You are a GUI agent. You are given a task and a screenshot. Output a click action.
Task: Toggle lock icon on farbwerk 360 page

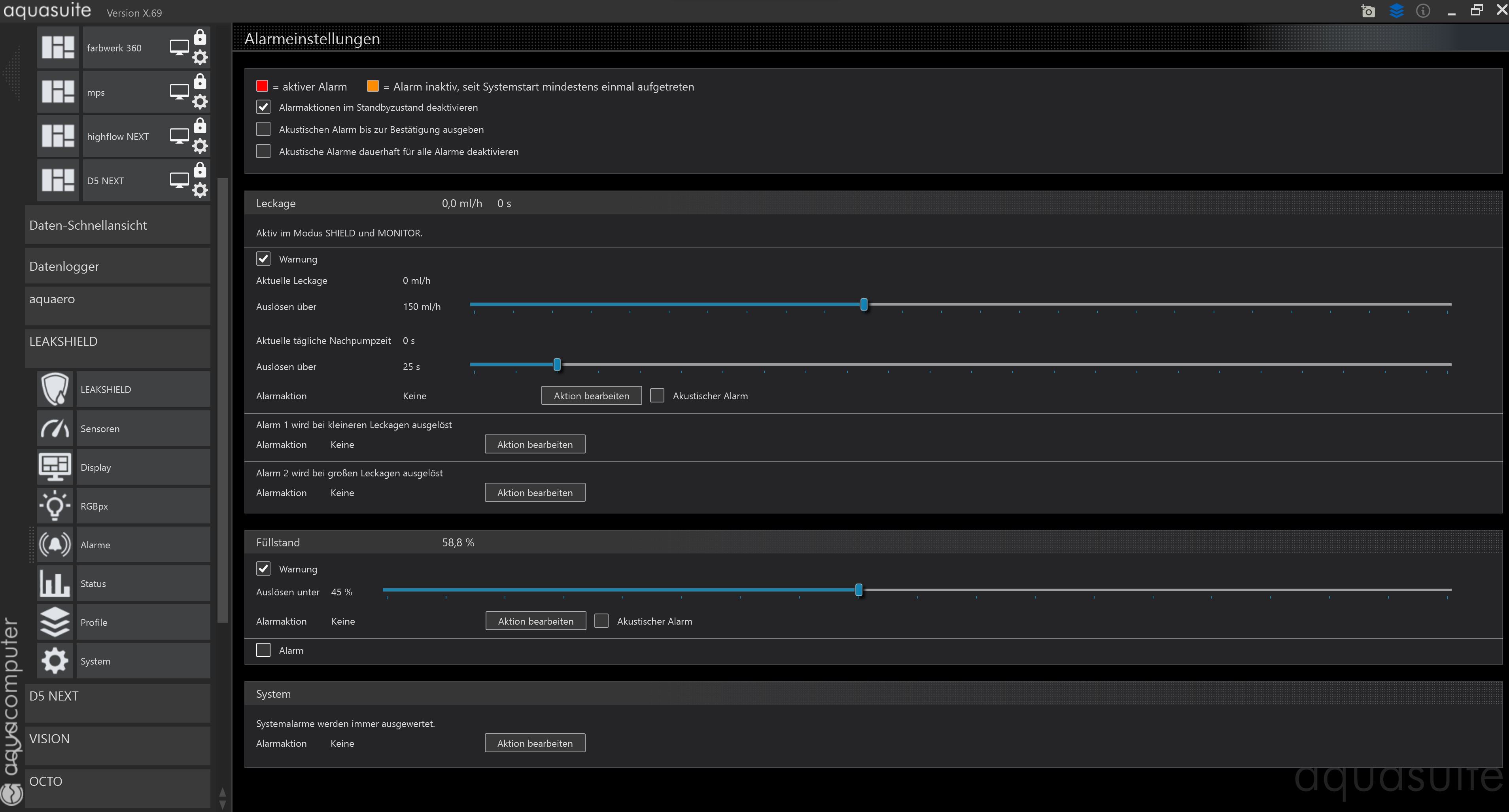click(x=200, y=37)
